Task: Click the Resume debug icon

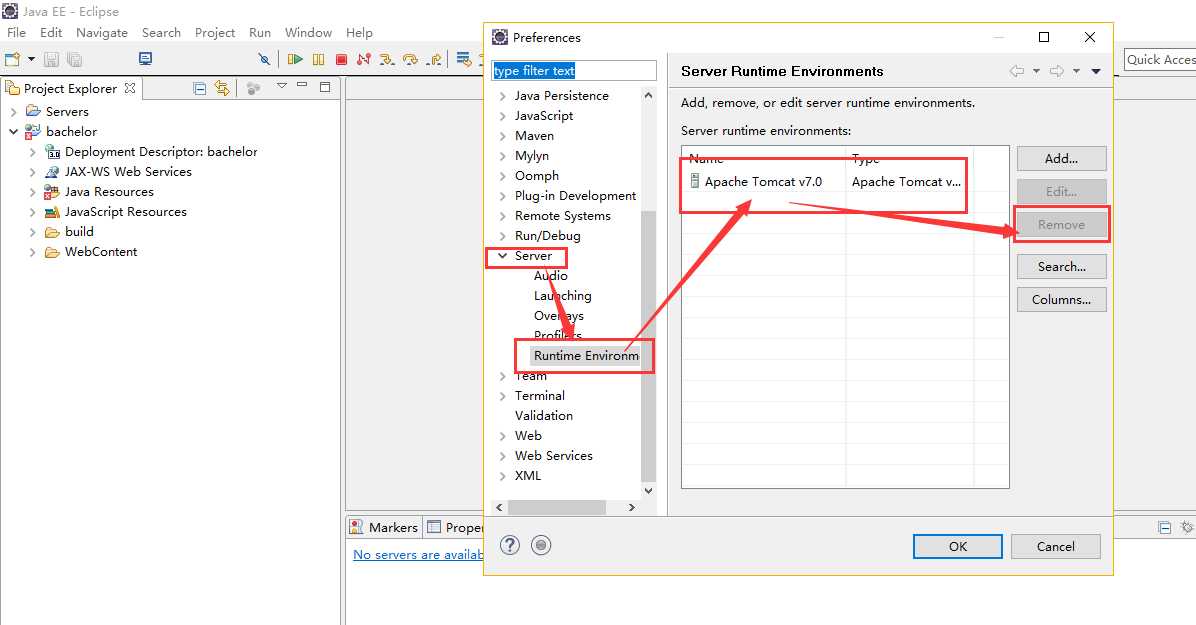Action: (x=295, y=59)
